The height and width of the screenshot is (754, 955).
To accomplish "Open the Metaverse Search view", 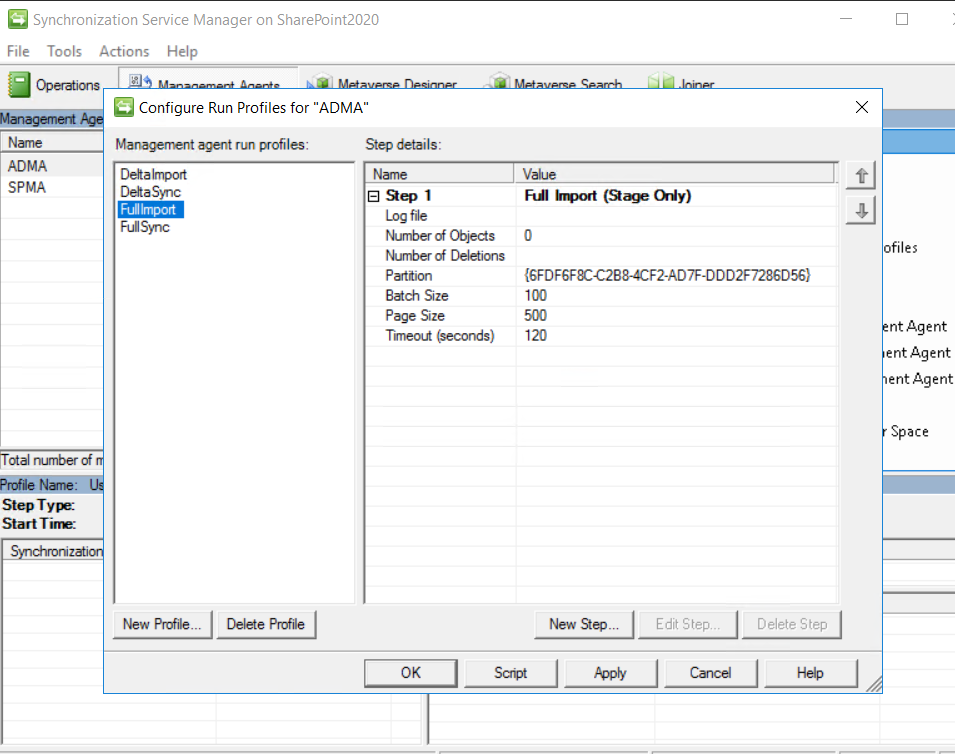I will pos(552,82).
